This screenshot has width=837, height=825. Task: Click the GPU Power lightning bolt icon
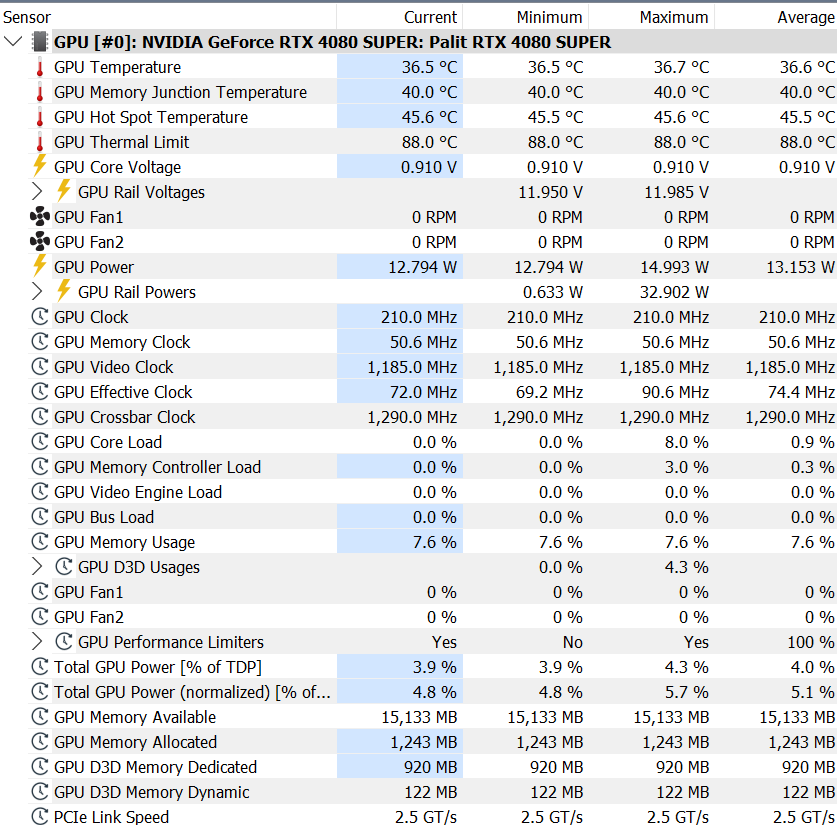tap(40, 266)
